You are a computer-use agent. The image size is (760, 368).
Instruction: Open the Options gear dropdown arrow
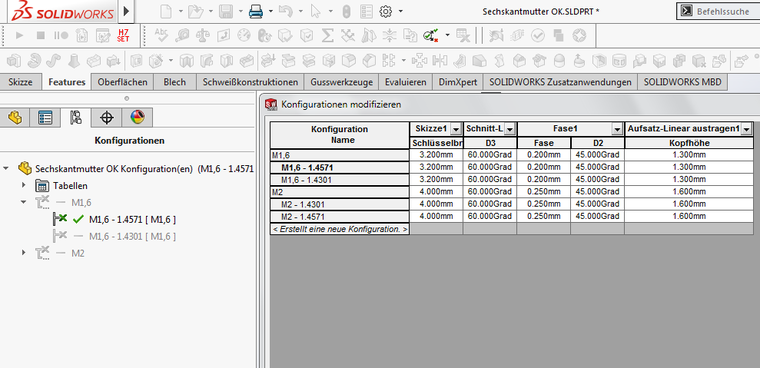tap(400, 11)
